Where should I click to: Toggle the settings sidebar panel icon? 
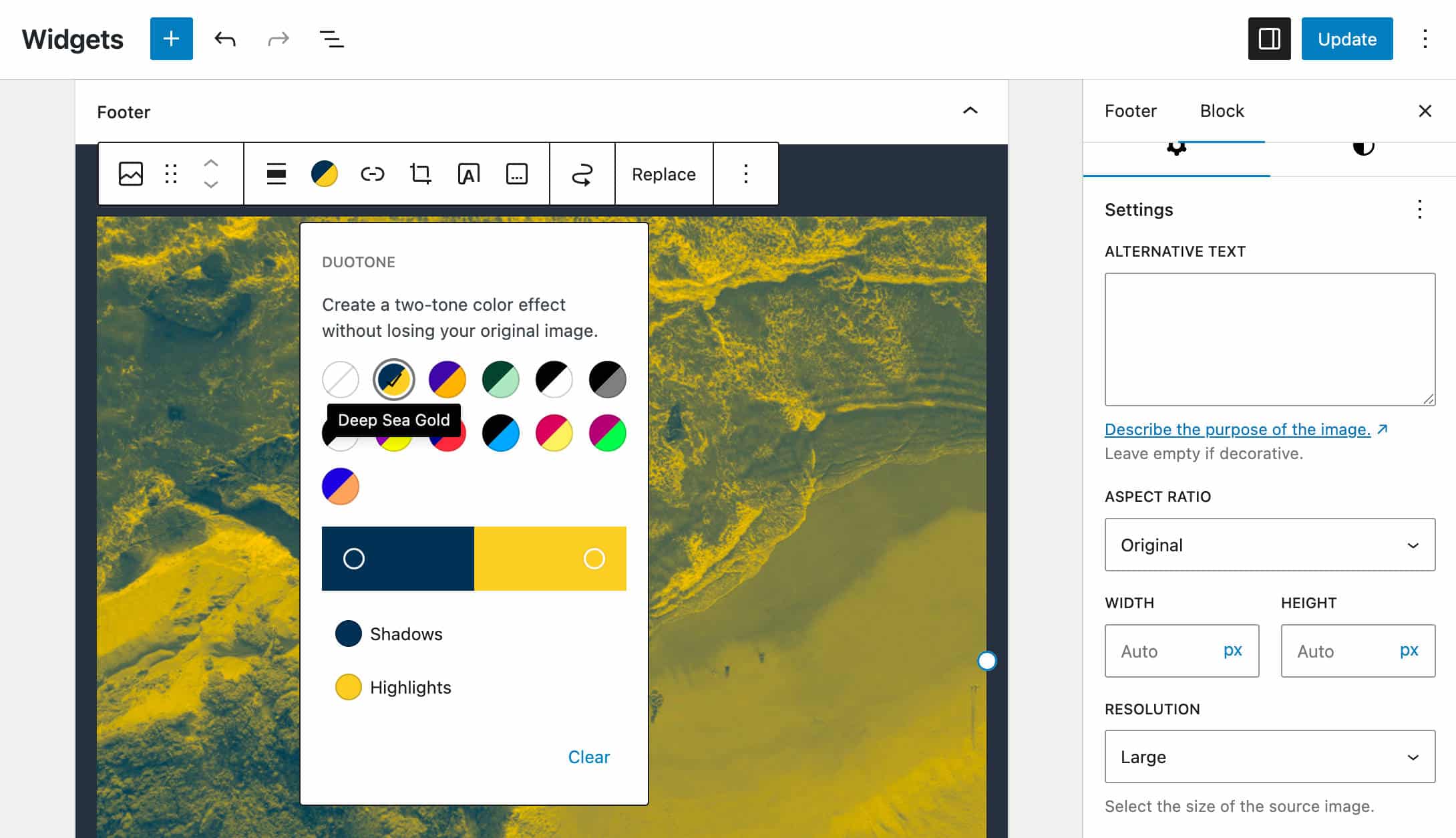(1269, 39)
